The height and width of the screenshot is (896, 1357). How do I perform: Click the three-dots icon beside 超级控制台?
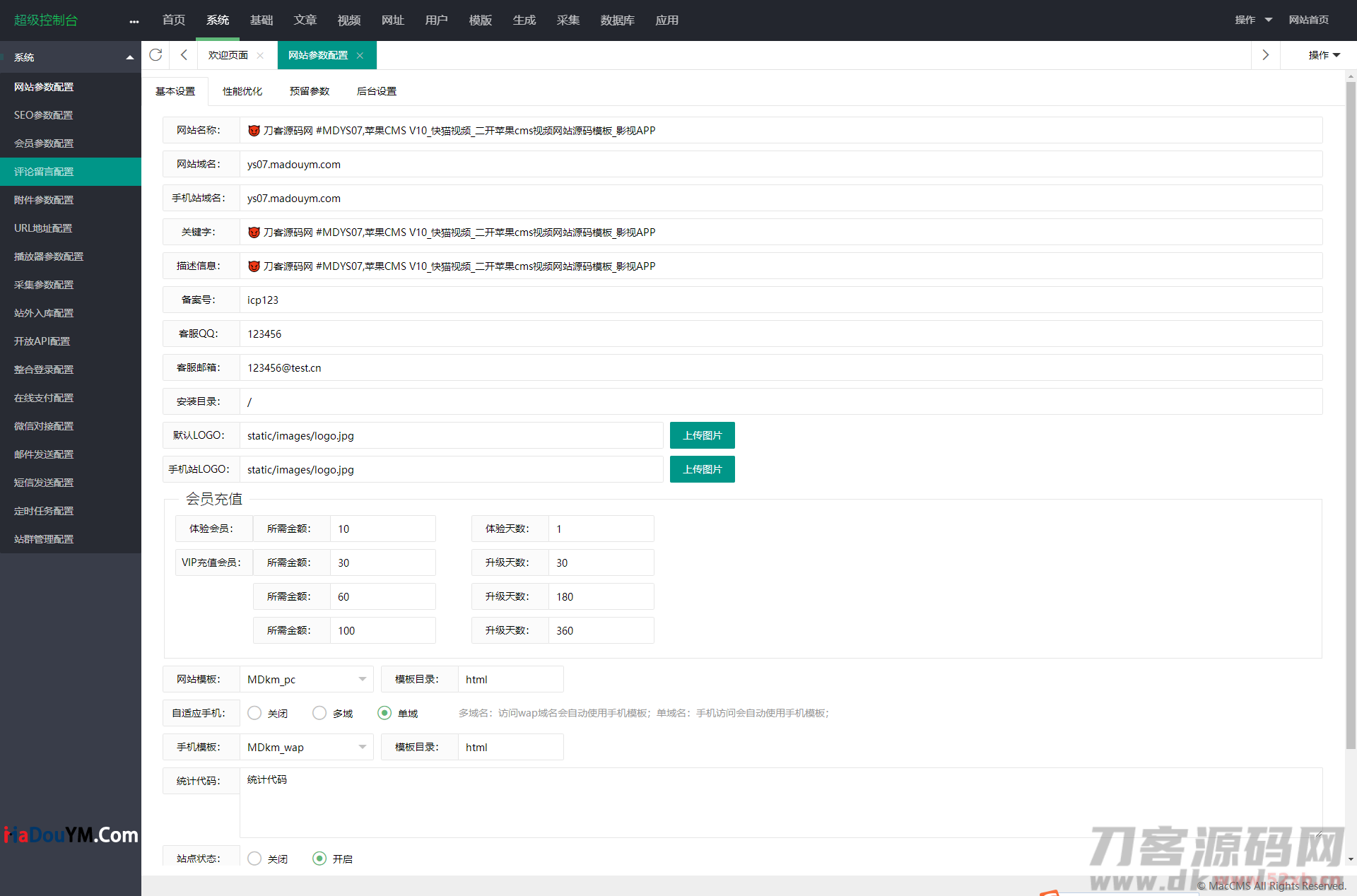click(x=134, y=21)
